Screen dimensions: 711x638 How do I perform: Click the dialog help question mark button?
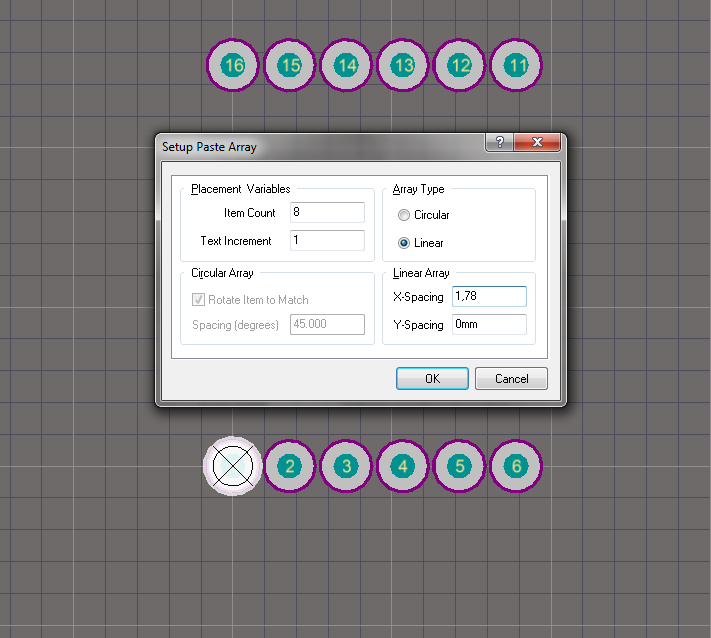click(x=499, y=142)
